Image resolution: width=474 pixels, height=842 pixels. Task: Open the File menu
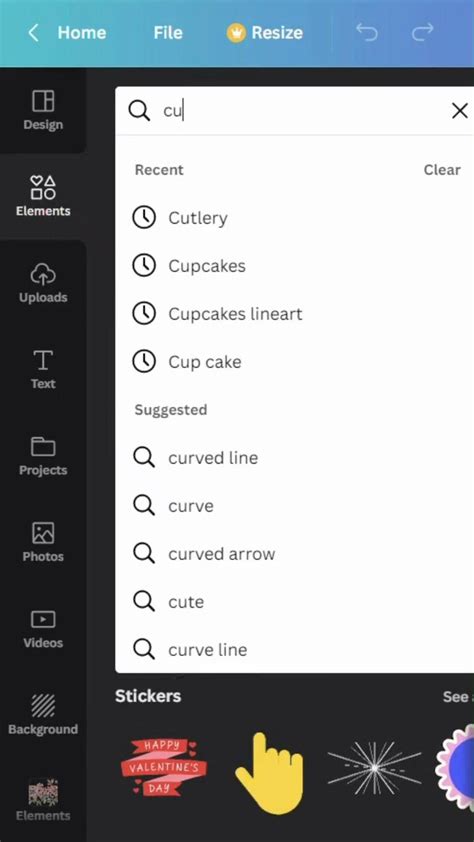[x=168, y=33]
